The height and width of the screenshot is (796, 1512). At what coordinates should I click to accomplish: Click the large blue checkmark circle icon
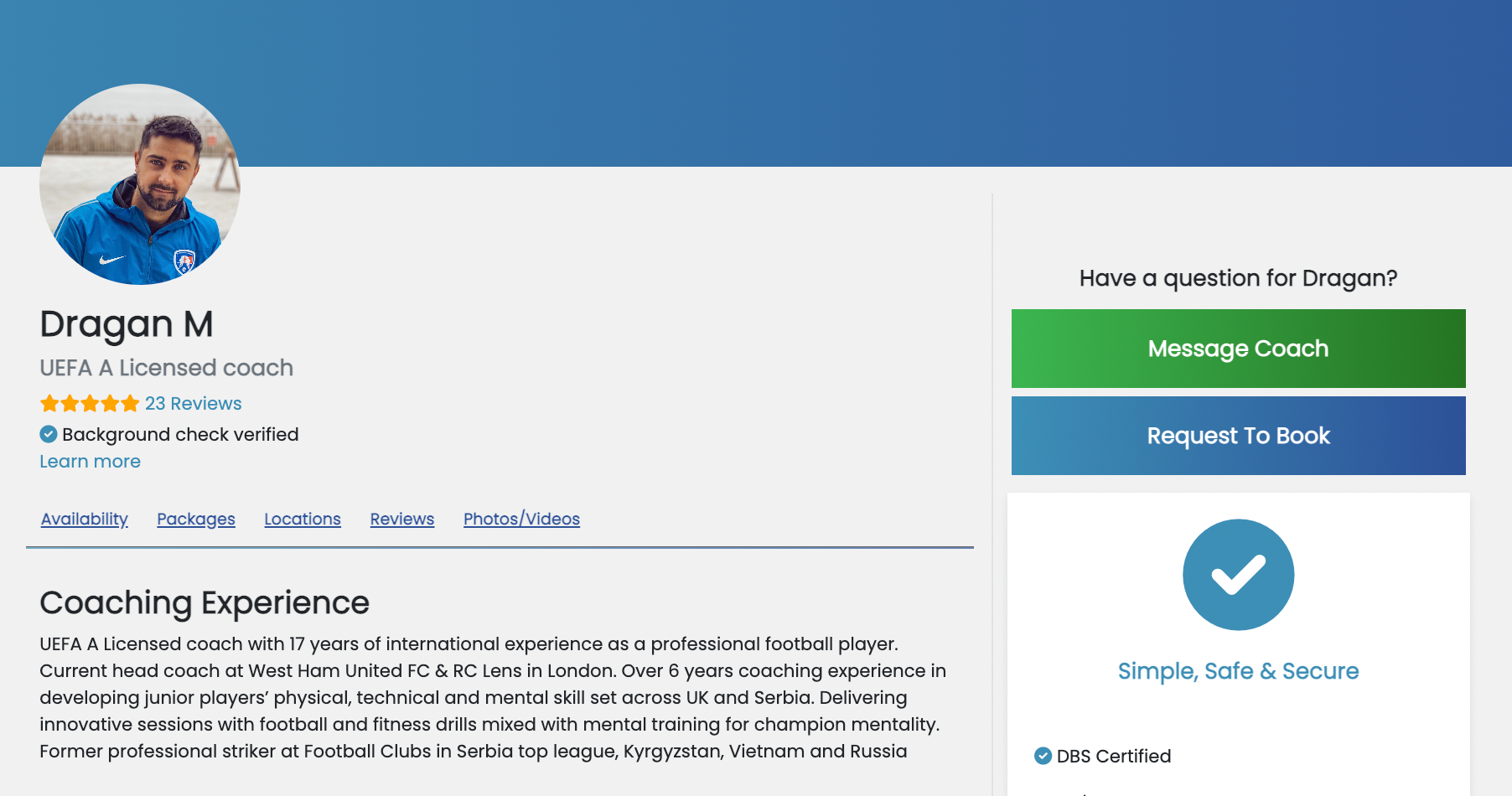(x=1238, y=575)
